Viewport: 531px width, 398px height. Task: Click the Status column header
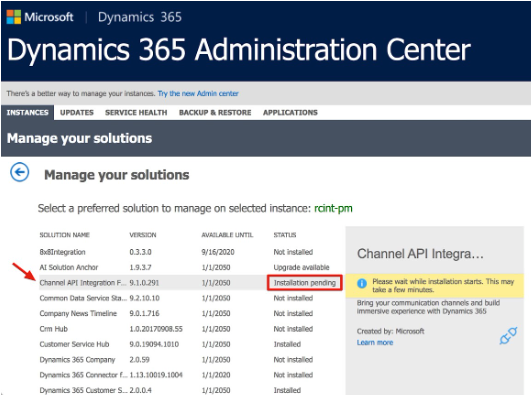tap(285, 235)
